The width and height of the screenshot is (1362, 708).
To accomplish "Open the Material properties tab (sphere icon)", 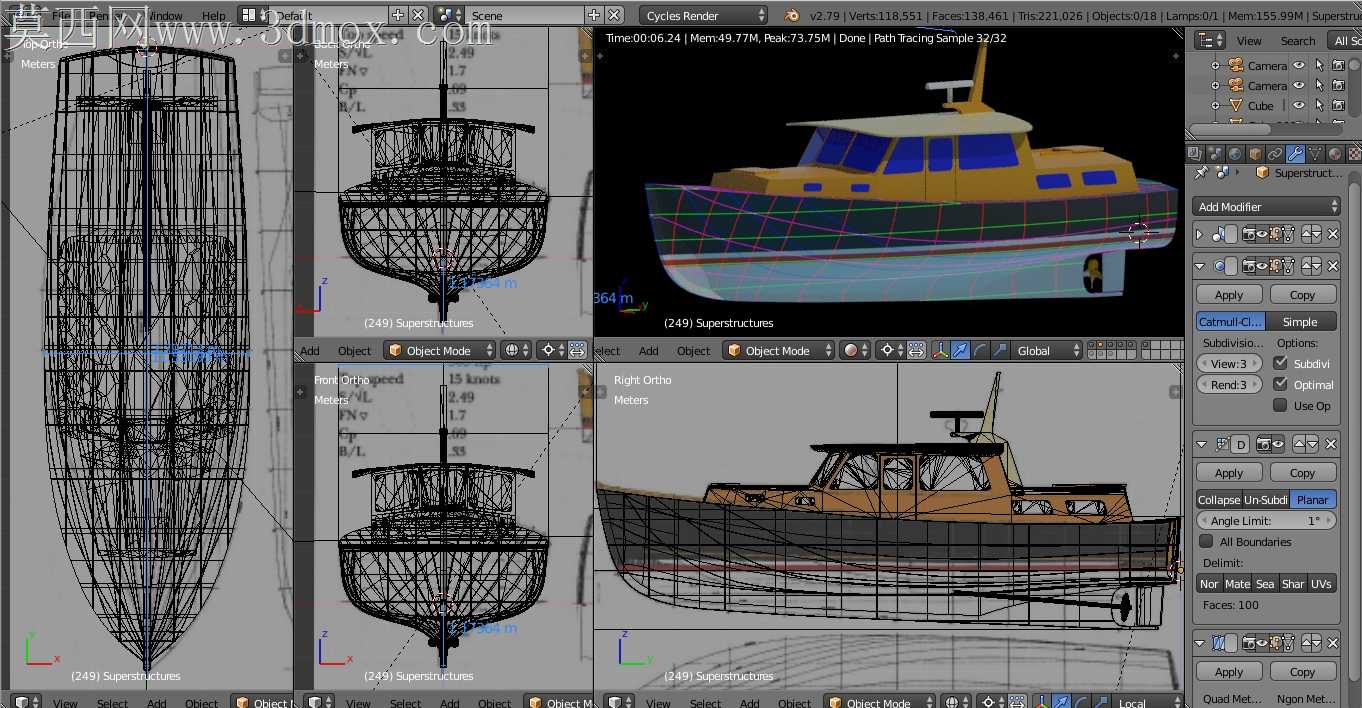I will point(1335,154).
